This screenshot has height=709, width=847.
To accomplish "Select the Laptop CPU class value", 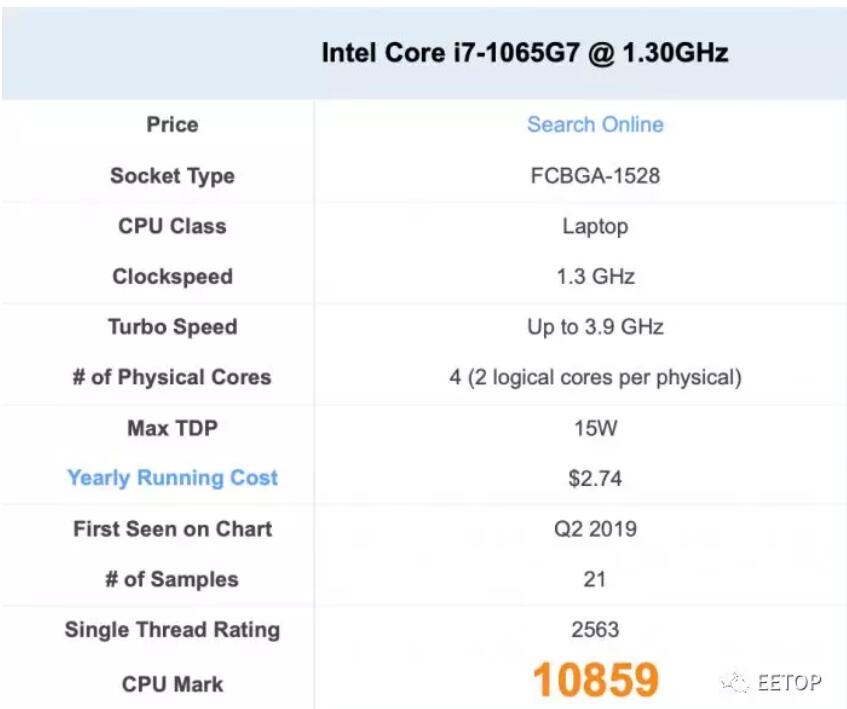I will click(595, 226).
